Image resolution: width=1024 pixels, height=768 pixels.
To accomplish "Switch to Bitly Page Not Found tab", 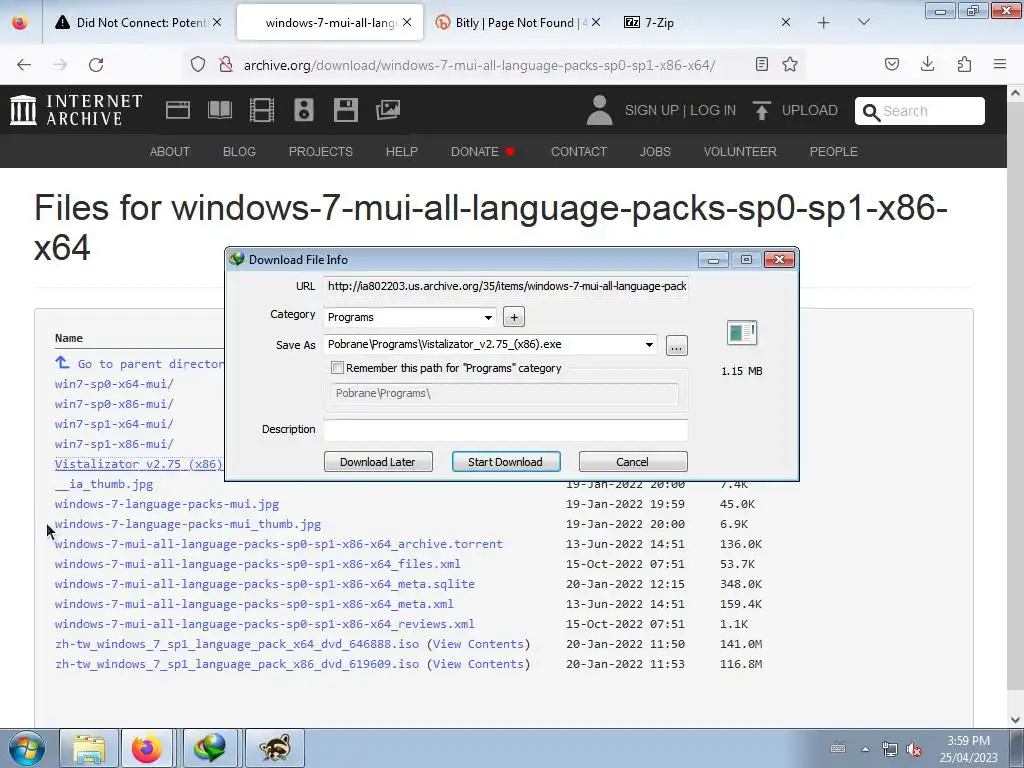I will 516,22.
